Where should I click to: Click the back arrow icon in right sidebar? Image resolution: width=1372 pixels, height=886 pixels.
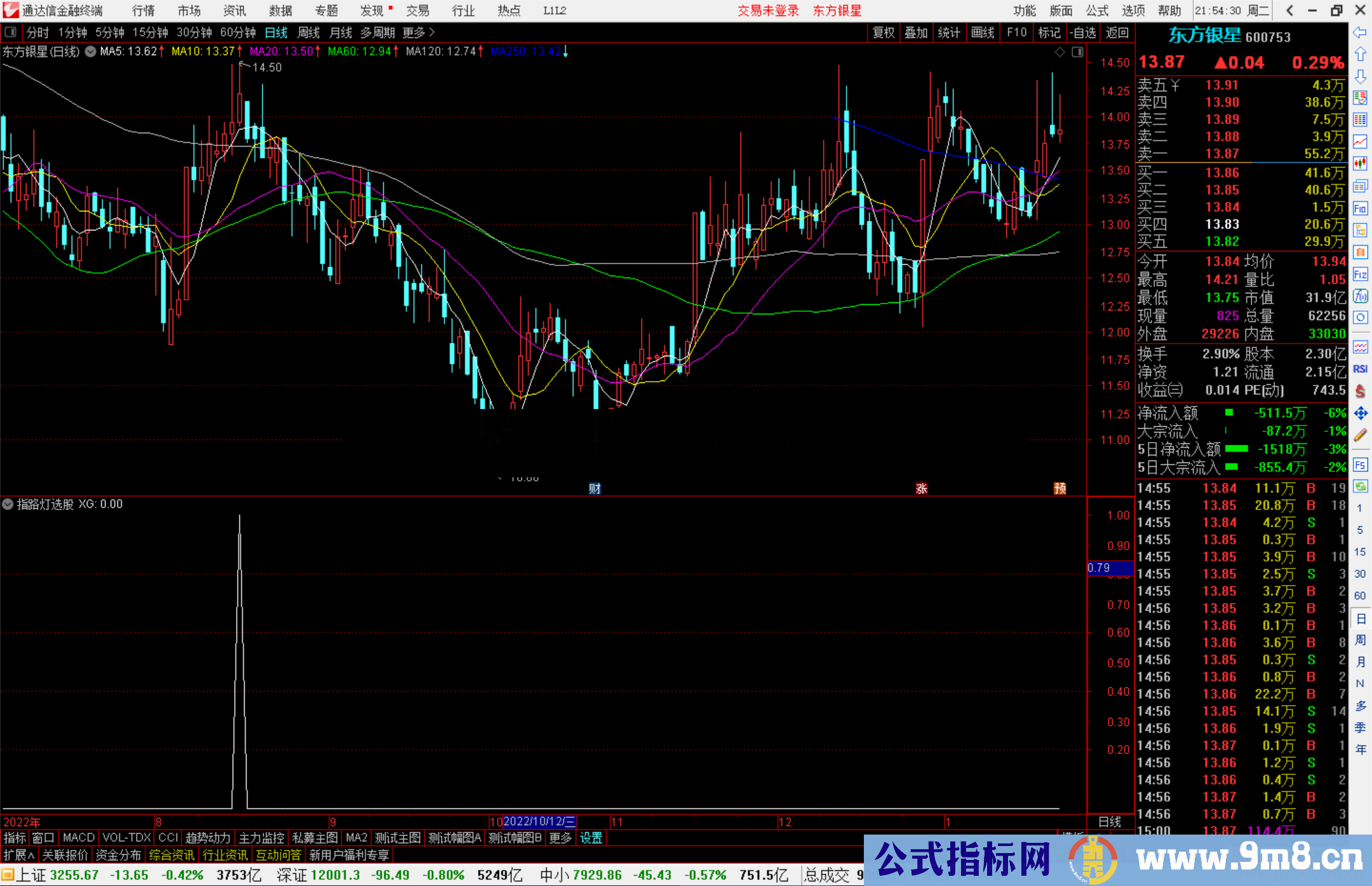[x=1360, y=32]
